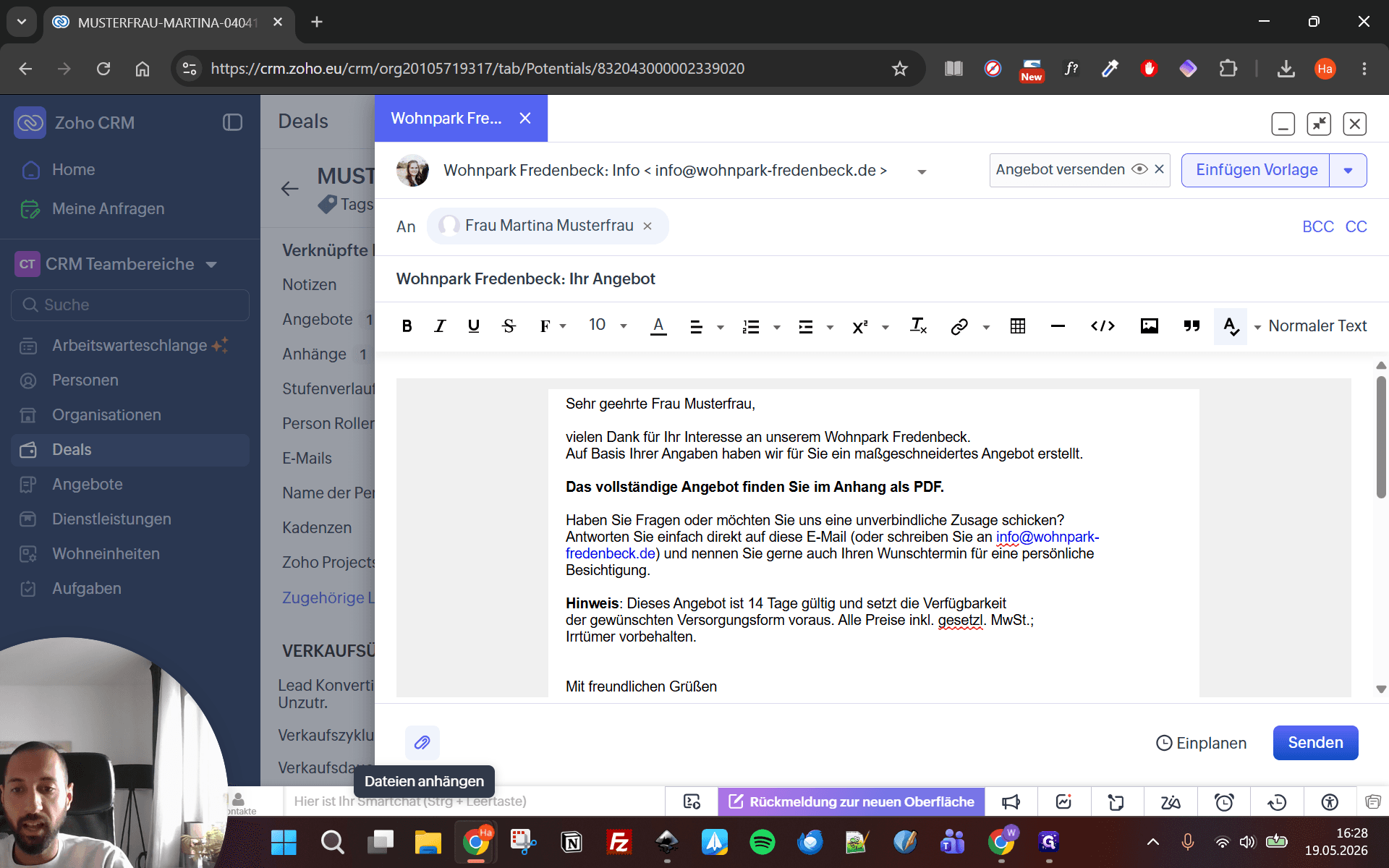Open Aufgaben module
This screenshot has width=1389, height=868.
(87, 588)
